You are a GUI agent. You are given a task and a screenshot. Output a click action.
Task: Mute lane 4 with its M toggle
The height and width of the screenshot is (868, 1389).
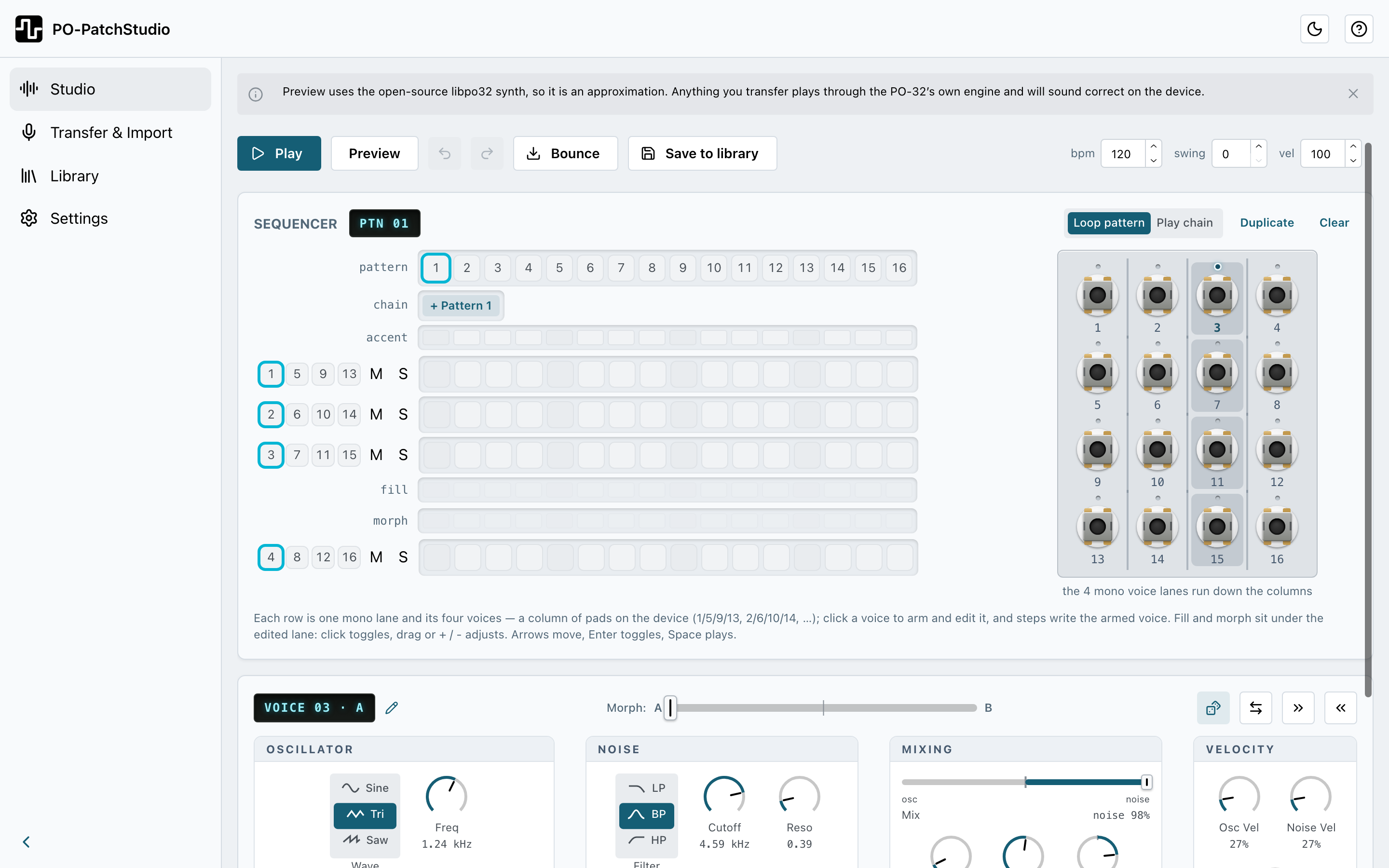(376, 557)
